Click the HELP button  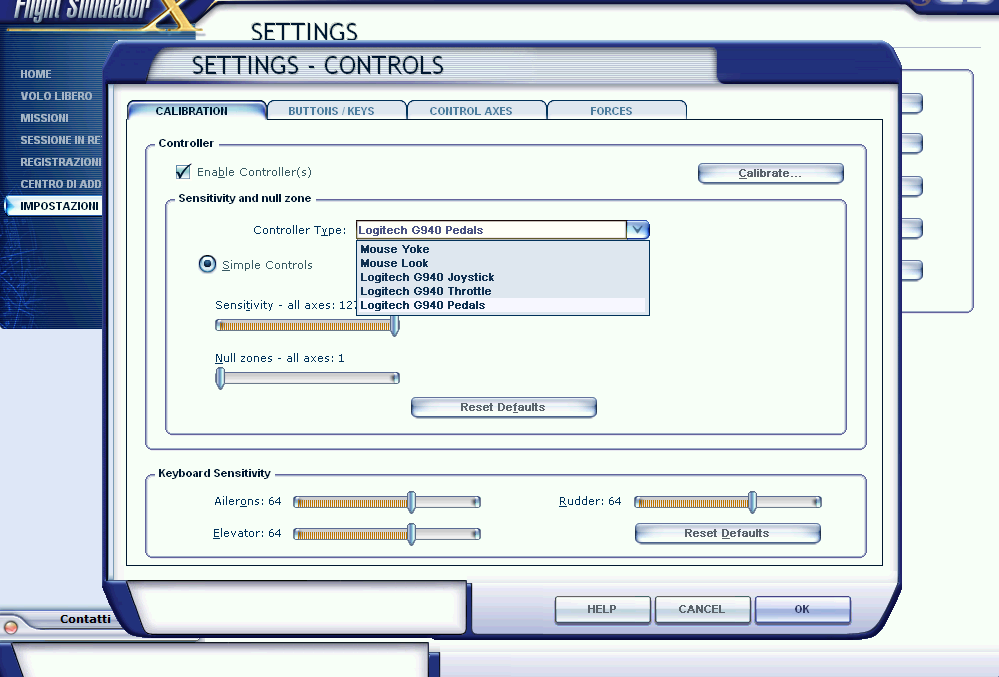[x=603, y=609]
